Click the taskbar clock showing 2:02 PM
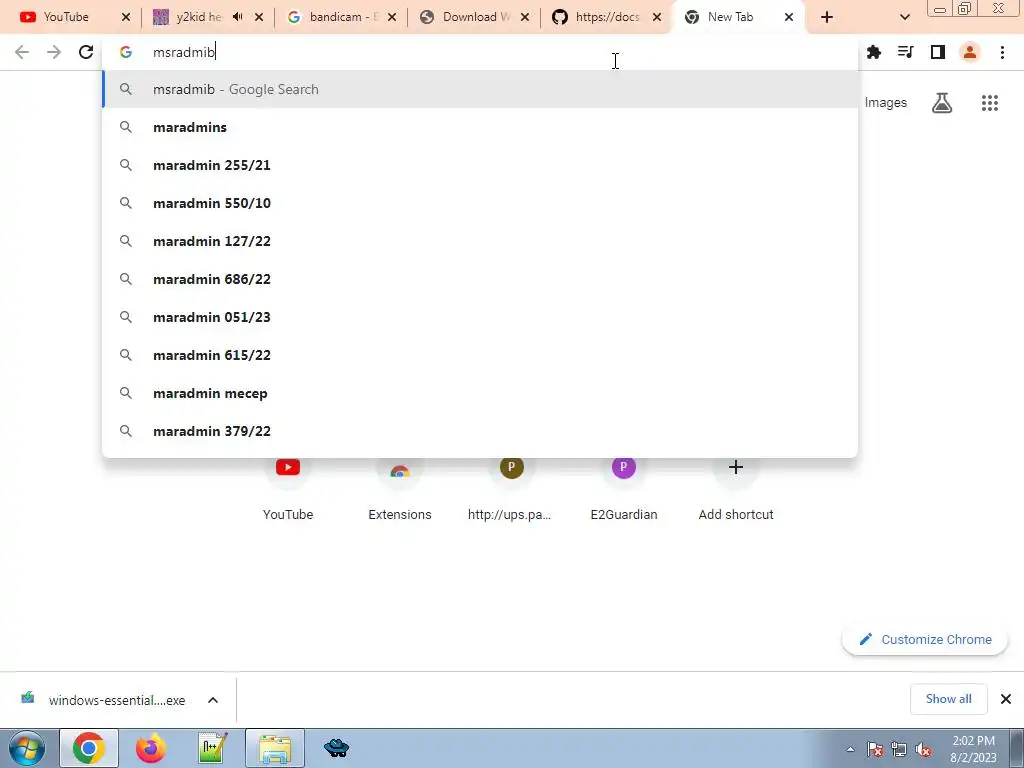This screenshot has width=1024, height=768. click(x=973, y=749)
